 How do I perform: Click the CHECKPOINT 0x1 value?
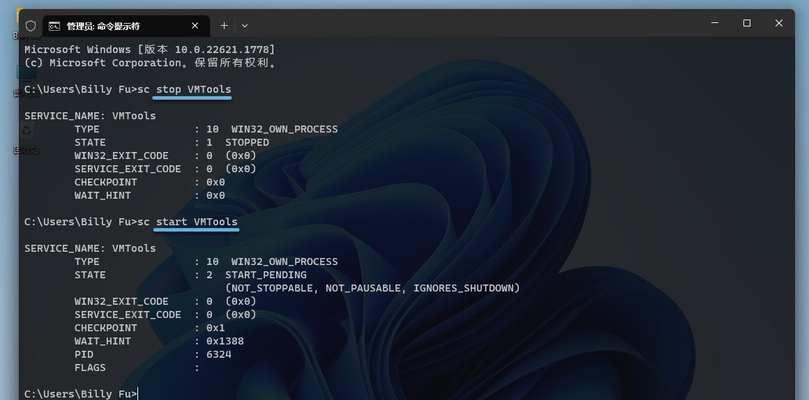[x=216, y=328]
